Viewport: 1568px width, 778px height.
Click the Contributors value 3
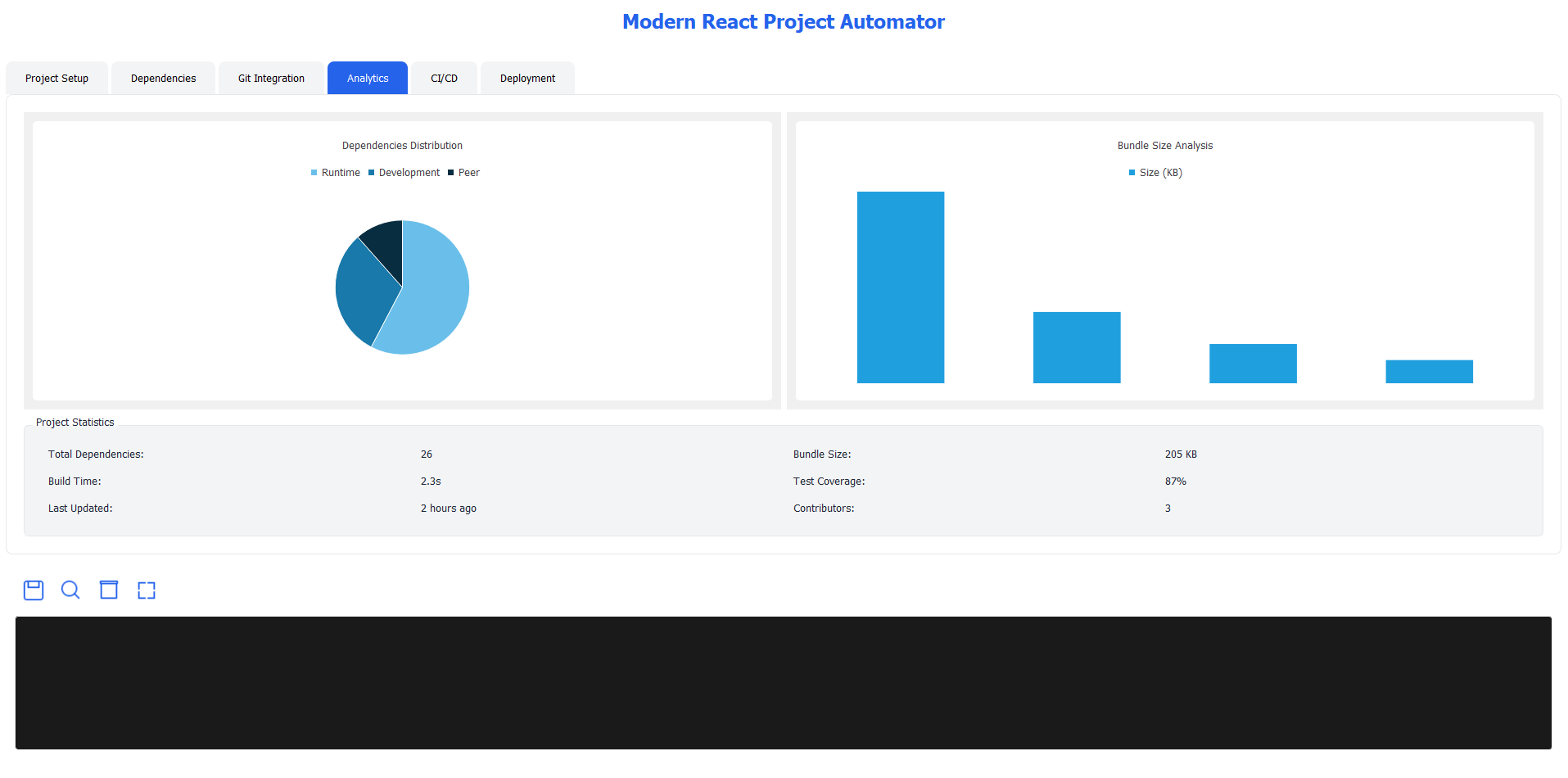[x=1168, y=509]
